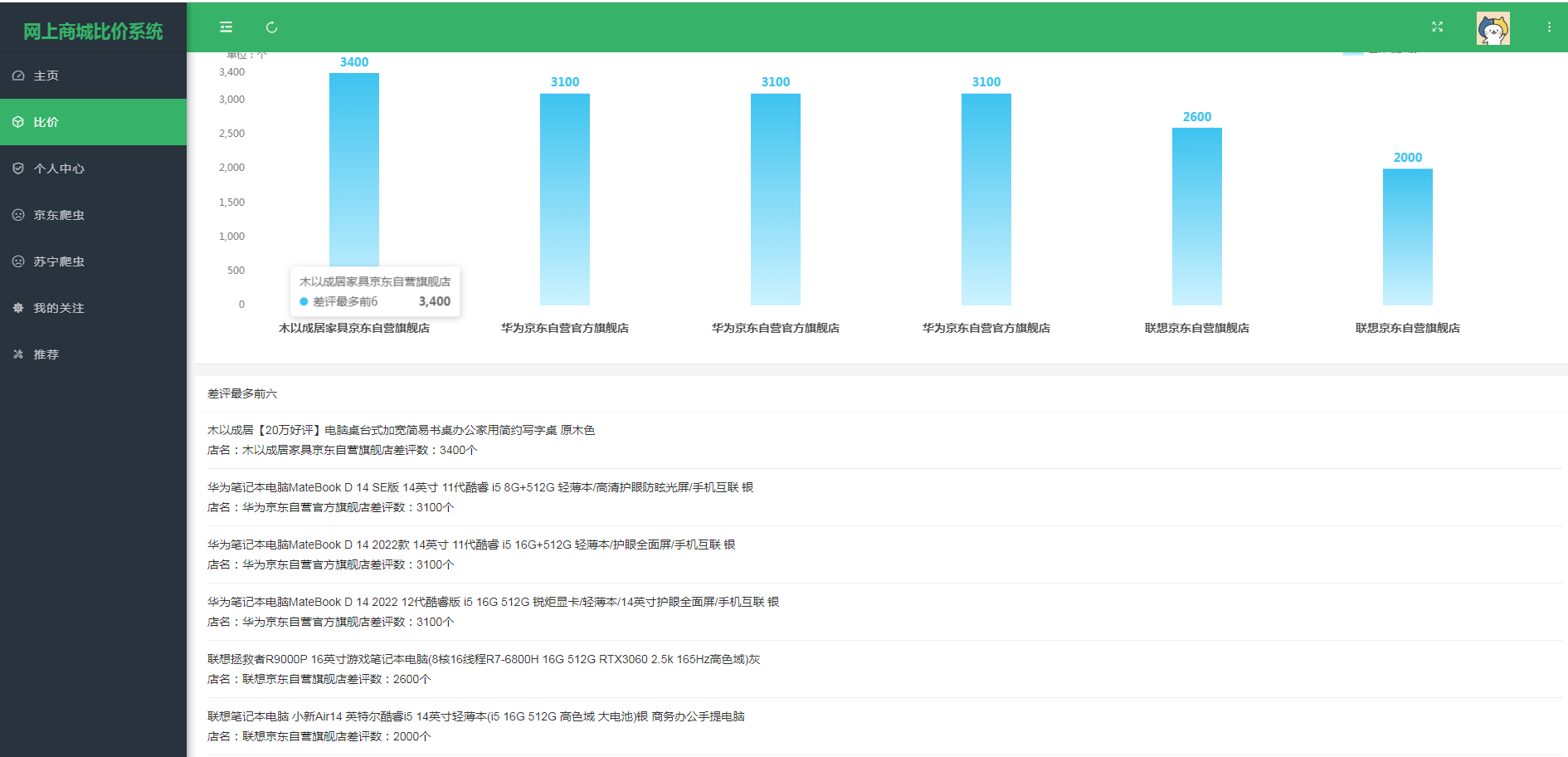
Task: Click the 2000 bar in the chart
Action: point(1408,237)
